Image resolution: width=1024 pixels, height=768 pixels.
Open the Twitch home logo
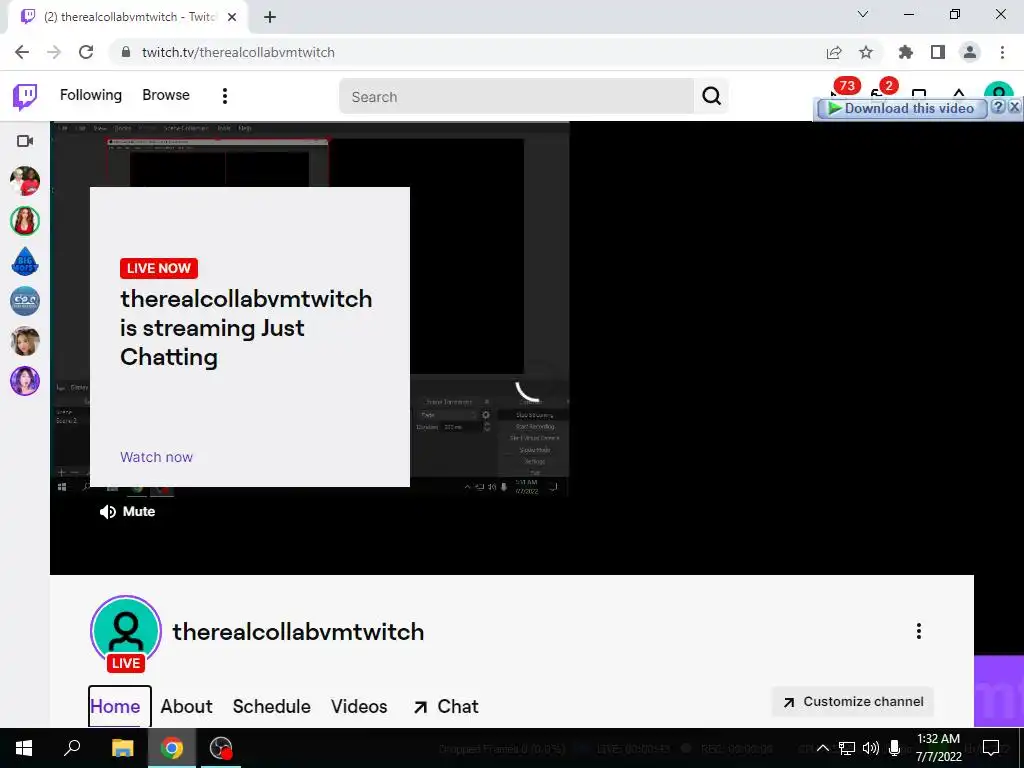[25, 97]
